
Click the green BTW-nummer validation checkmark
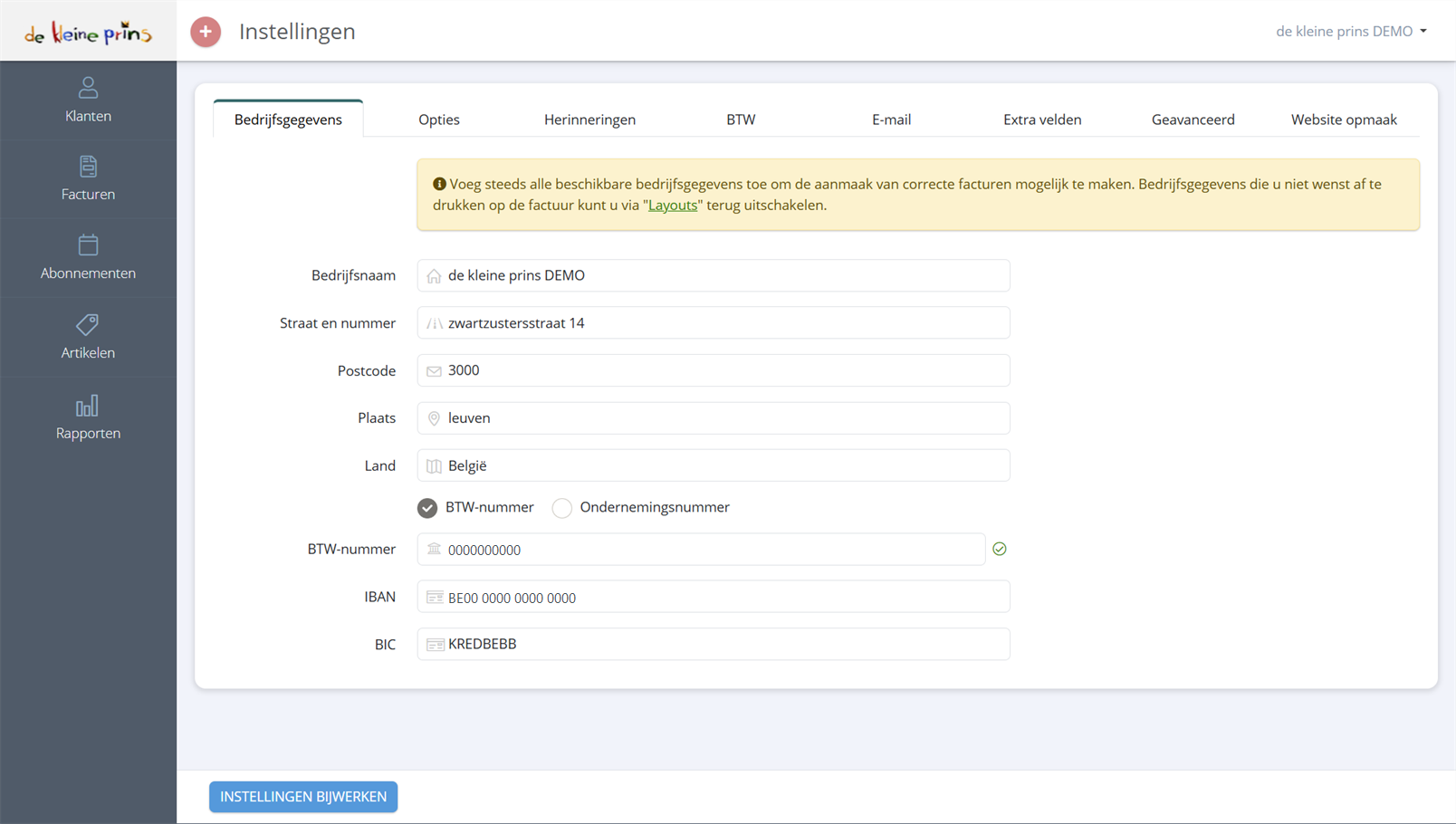point(1000,549)
